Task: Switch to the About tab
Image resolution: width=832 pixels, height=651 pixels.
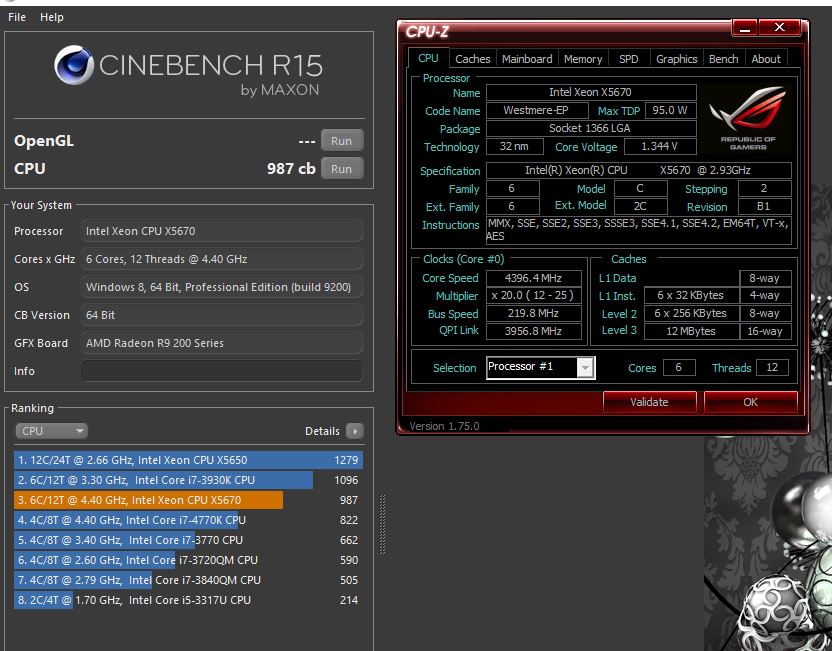Action: [x=766, y=59]
